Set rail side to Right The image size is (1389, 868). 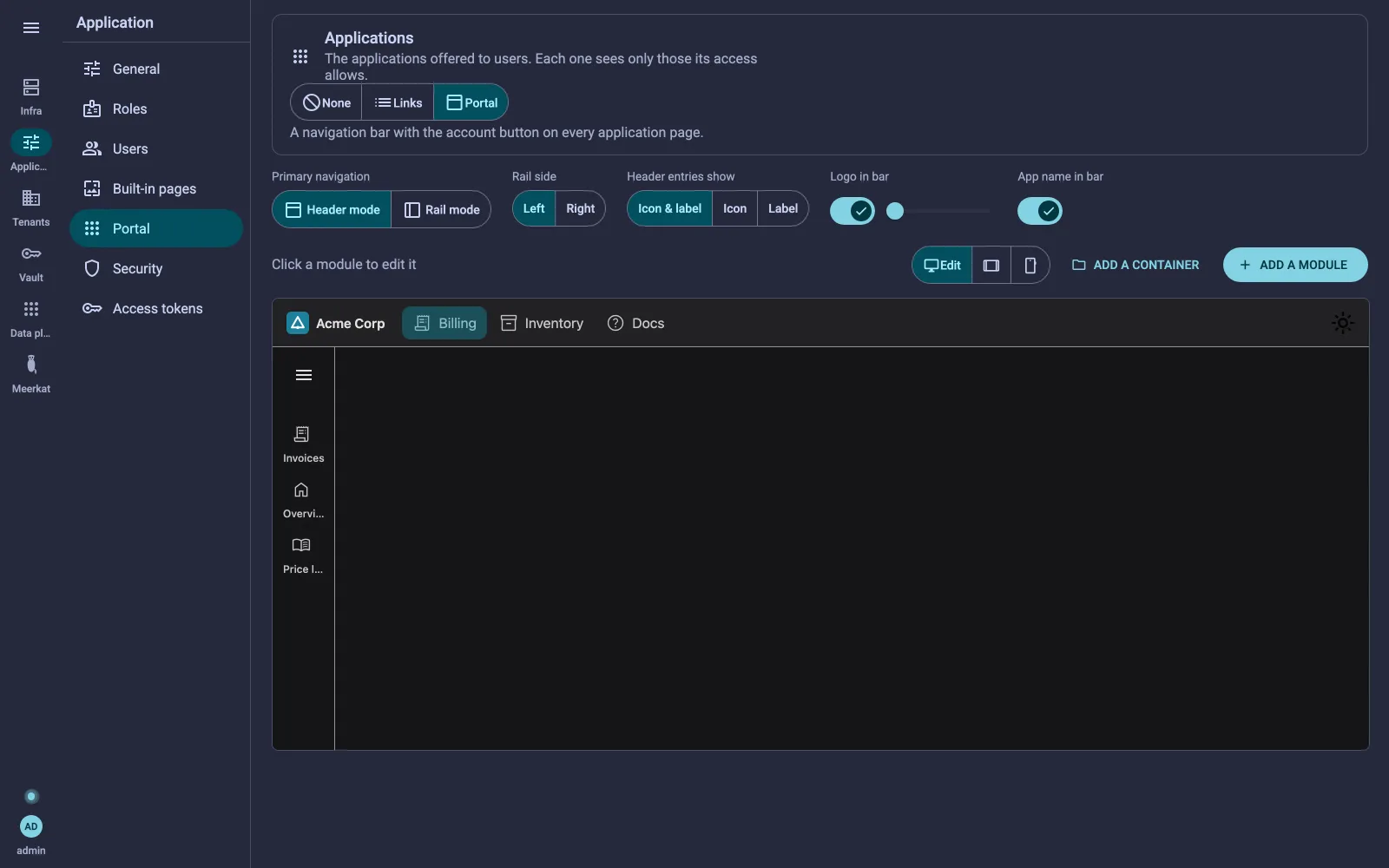coord(580,208)
